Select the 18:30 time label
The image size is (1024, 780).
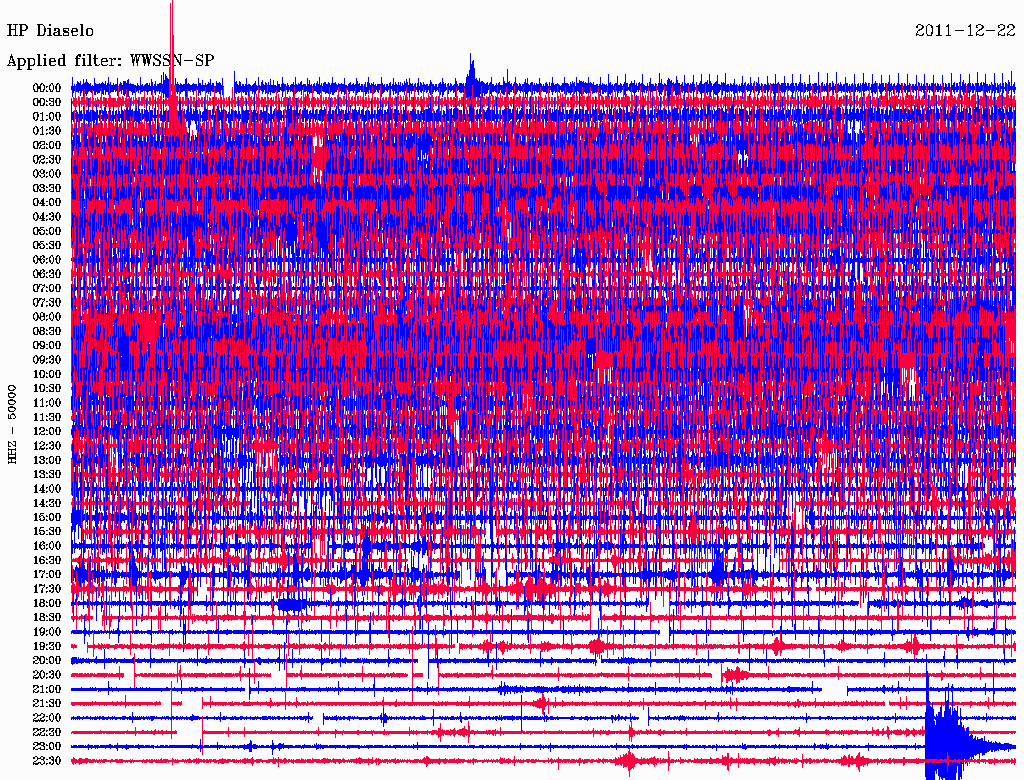47,617
